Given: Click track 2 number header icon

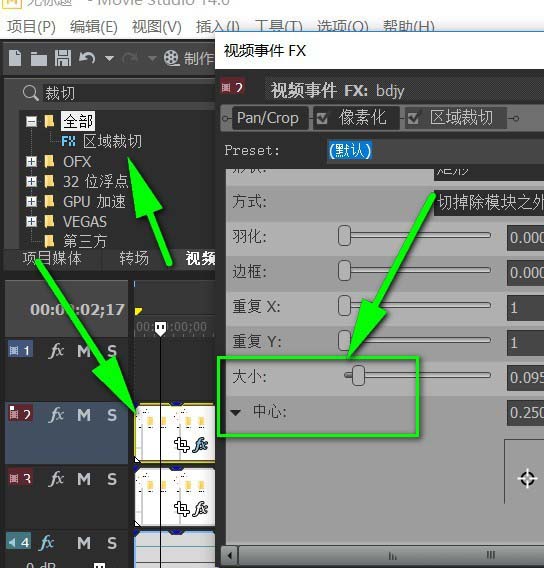Looking at the screenshot, I should [x=20, y=414].
